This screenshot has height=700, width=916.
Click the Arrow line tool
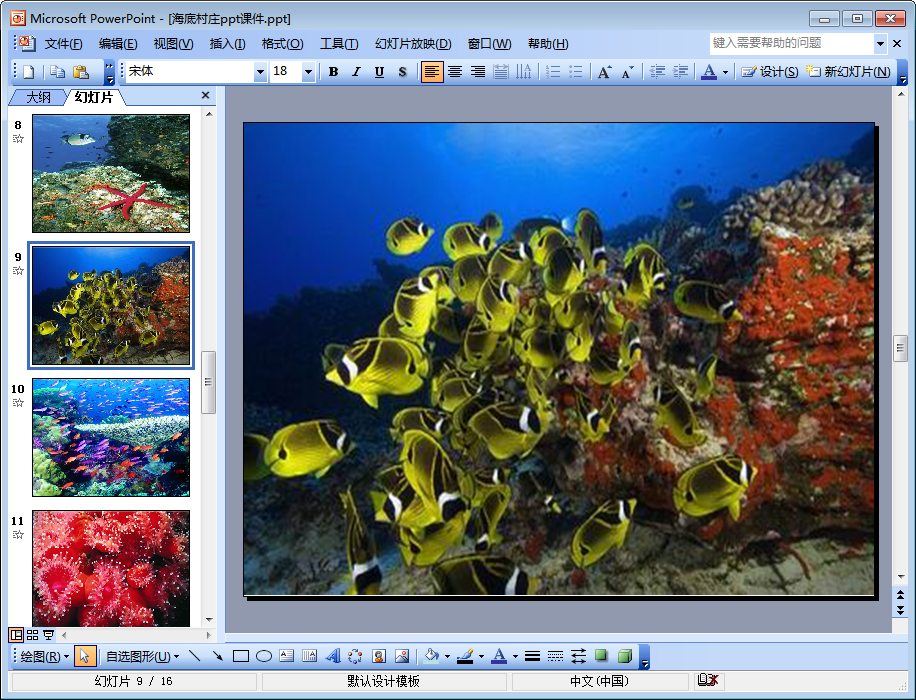coord(217,656)
